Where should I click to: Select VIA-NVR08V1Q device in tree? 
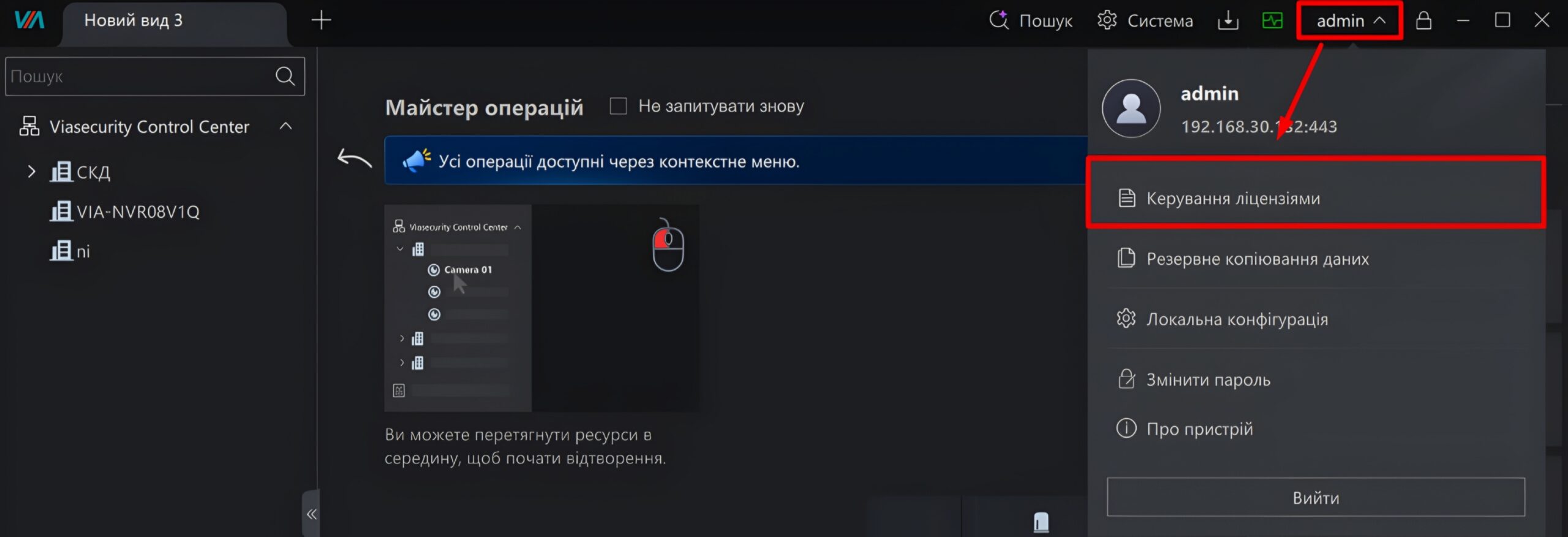(x=125, y=211)
